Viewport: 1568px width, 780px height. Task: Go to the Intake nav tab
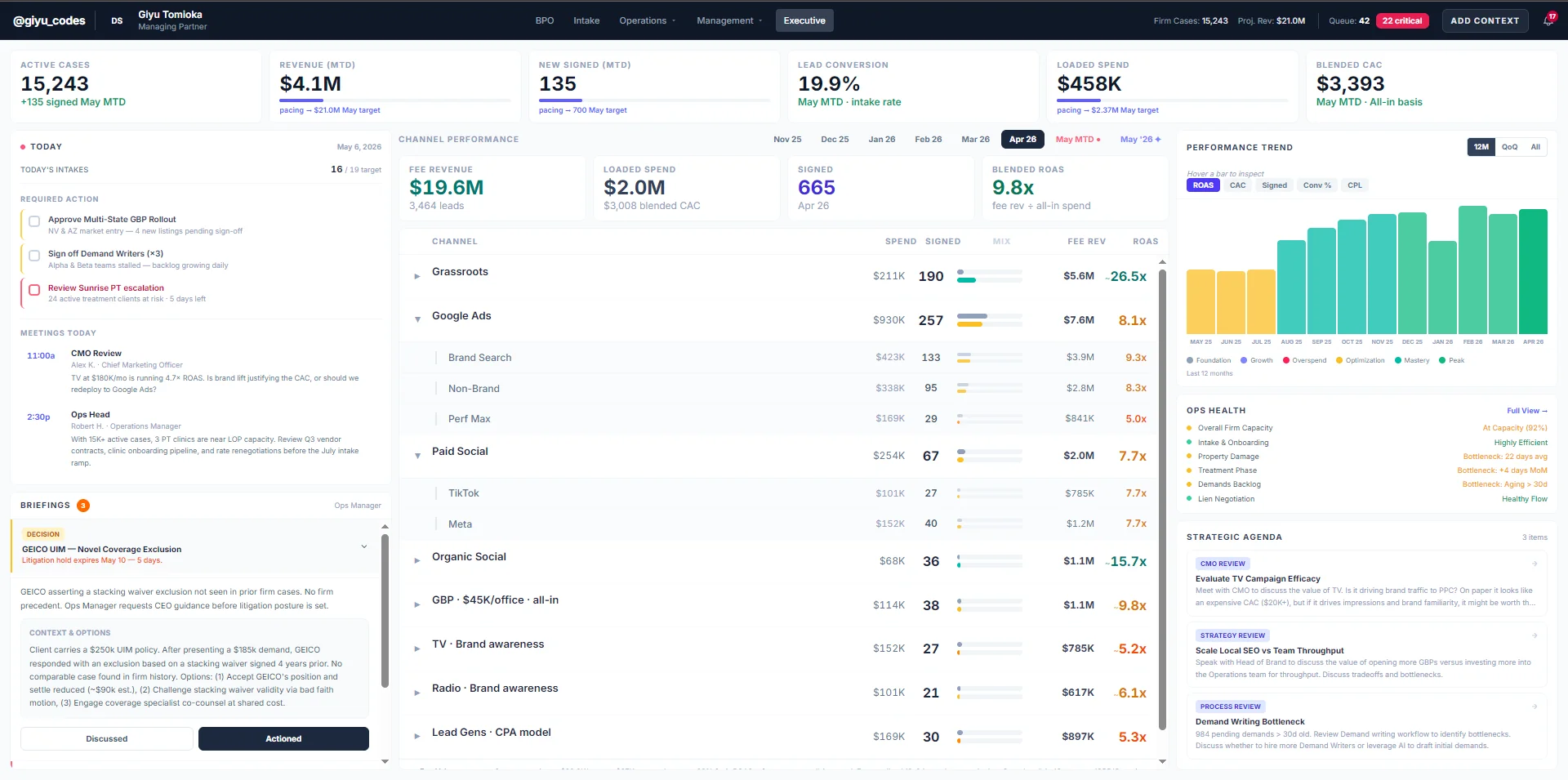[586, 20]
